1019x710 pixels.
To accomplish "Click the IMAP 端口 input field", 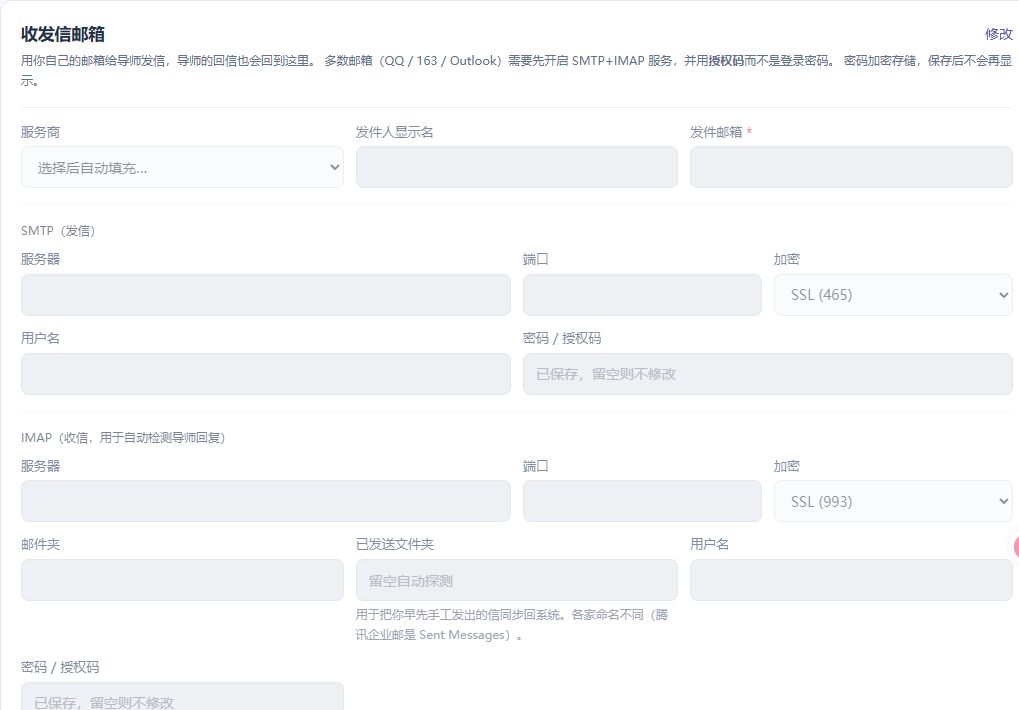I will pos(642,501).
